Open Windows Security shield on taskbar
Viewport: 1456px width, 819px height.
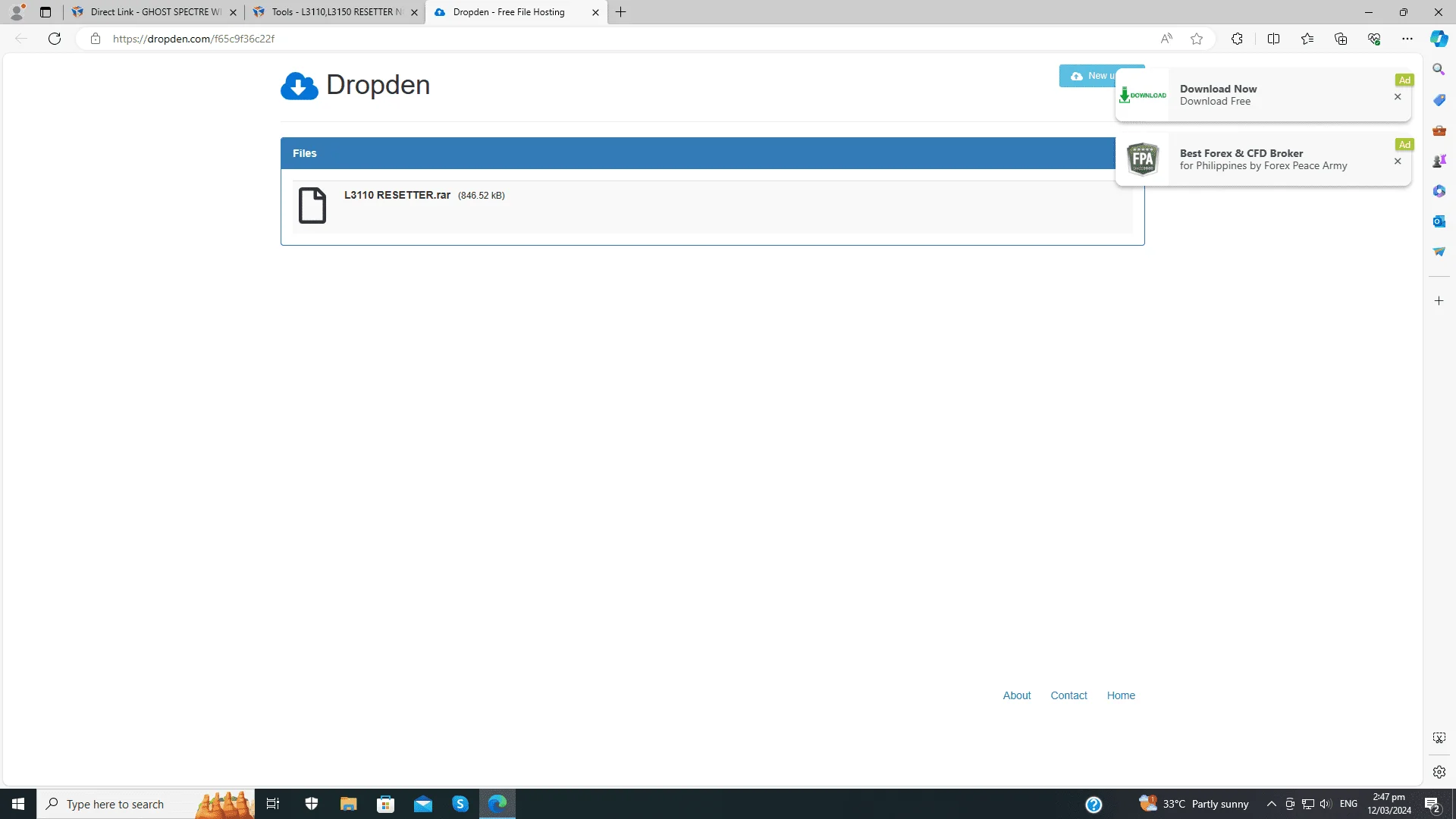(x=311, y=804)
